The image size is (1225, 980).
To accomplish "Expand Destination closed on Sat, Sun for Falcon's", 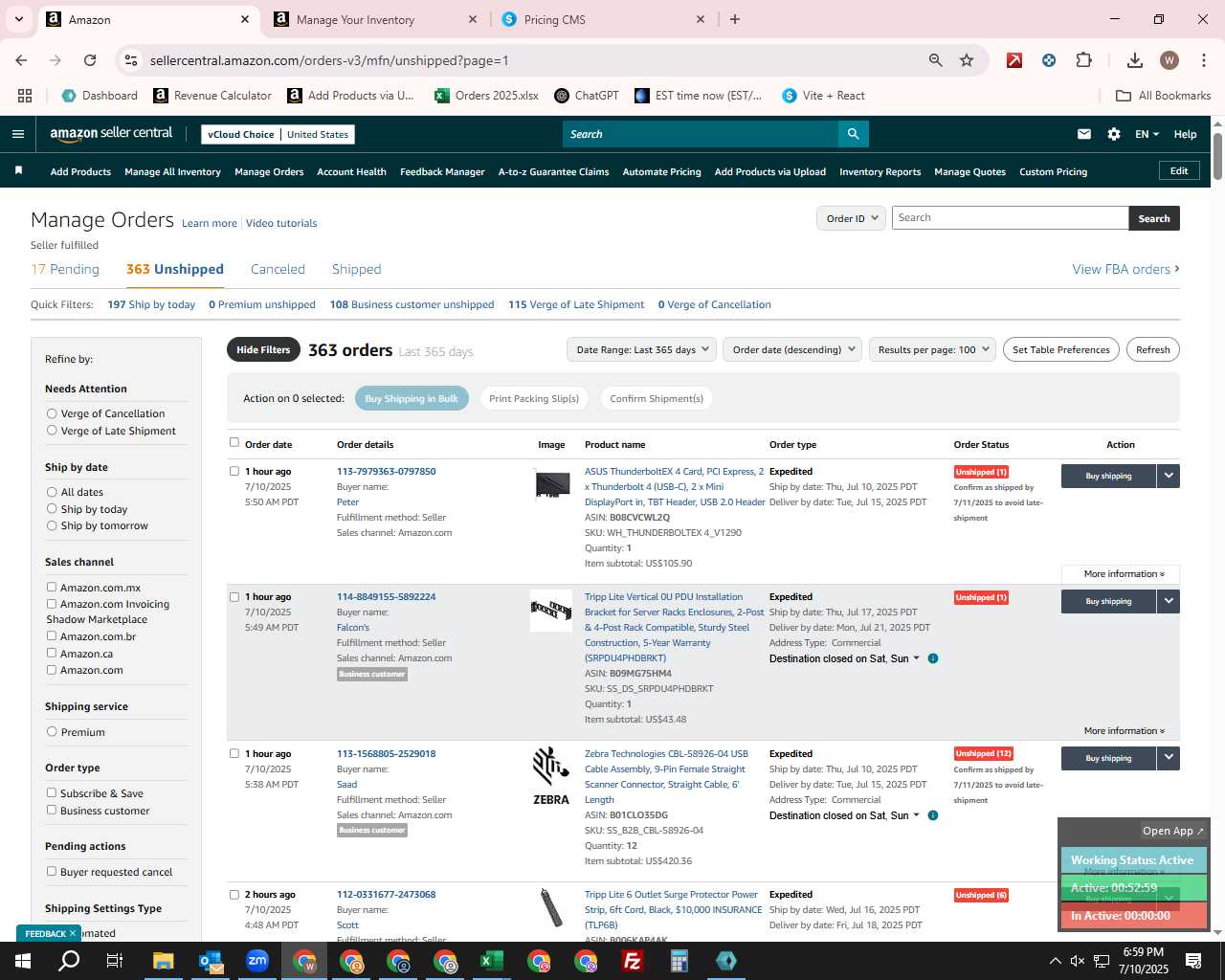I will [x=844, y=658].
